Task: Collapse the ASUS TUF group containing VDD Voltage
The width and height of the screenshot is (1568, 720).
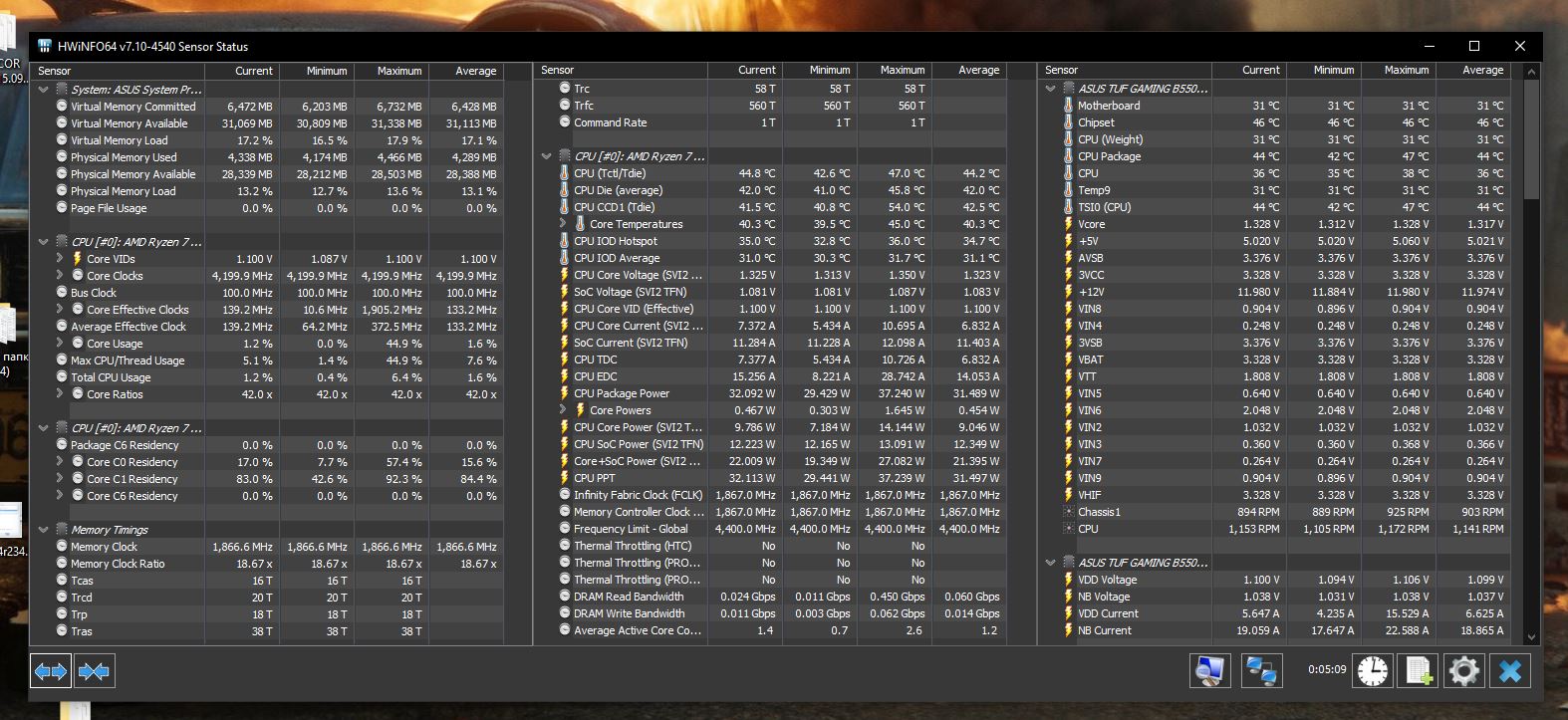Action: point(1051,563)
